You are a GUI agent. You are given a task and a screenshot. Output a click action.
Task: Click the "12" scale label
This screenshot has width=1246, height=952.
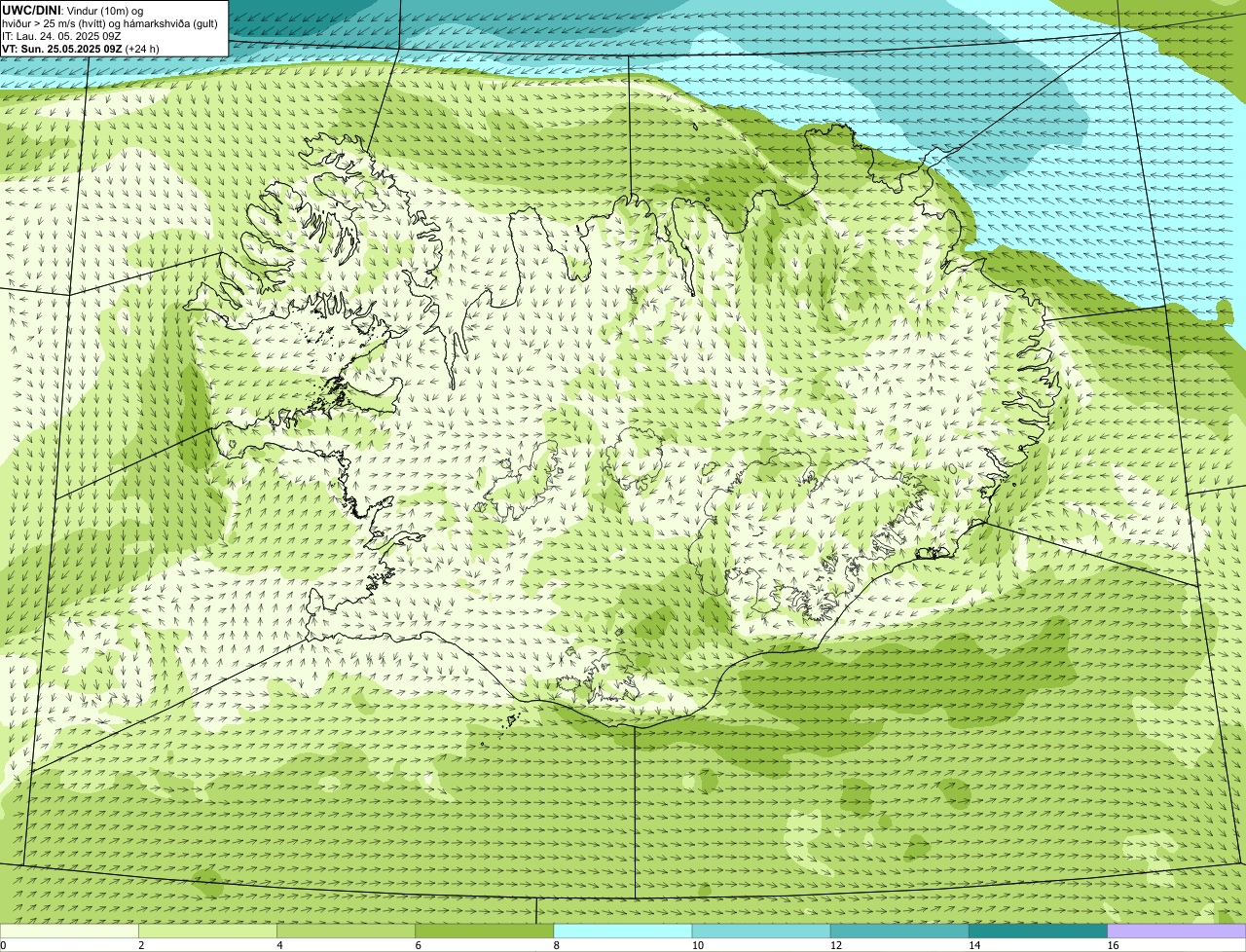coord(836,945)
